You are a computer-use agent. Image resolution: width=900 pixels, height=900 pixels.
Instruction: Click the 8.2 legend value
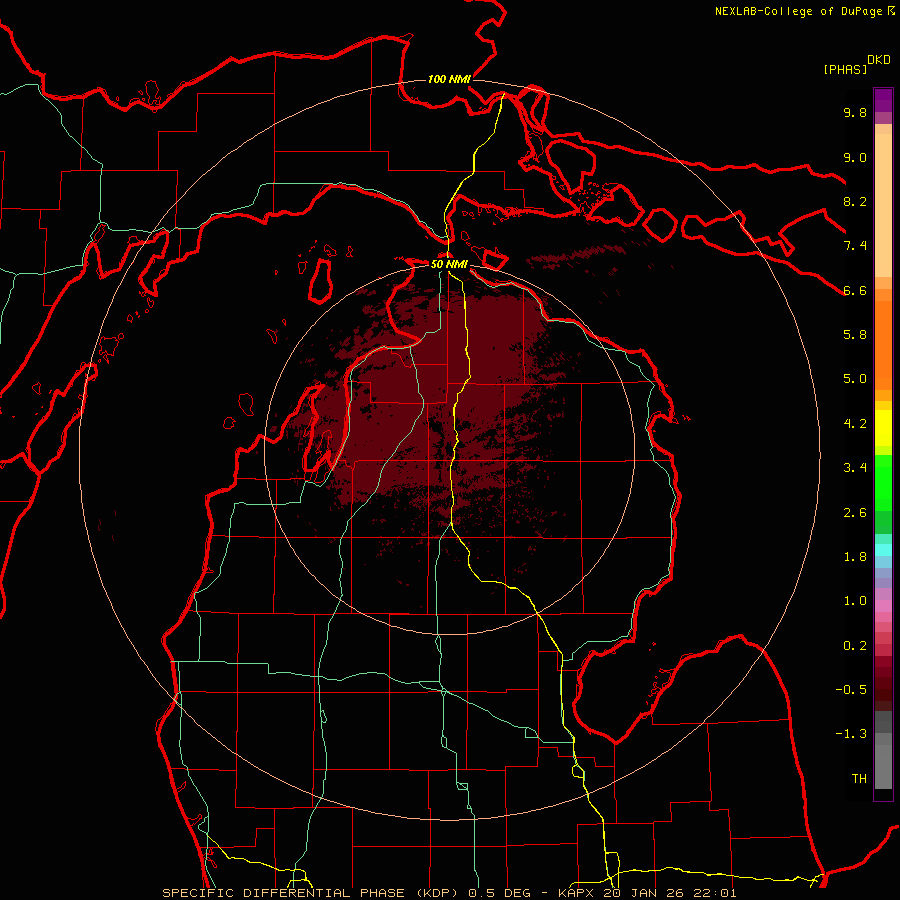coord(855,201)
